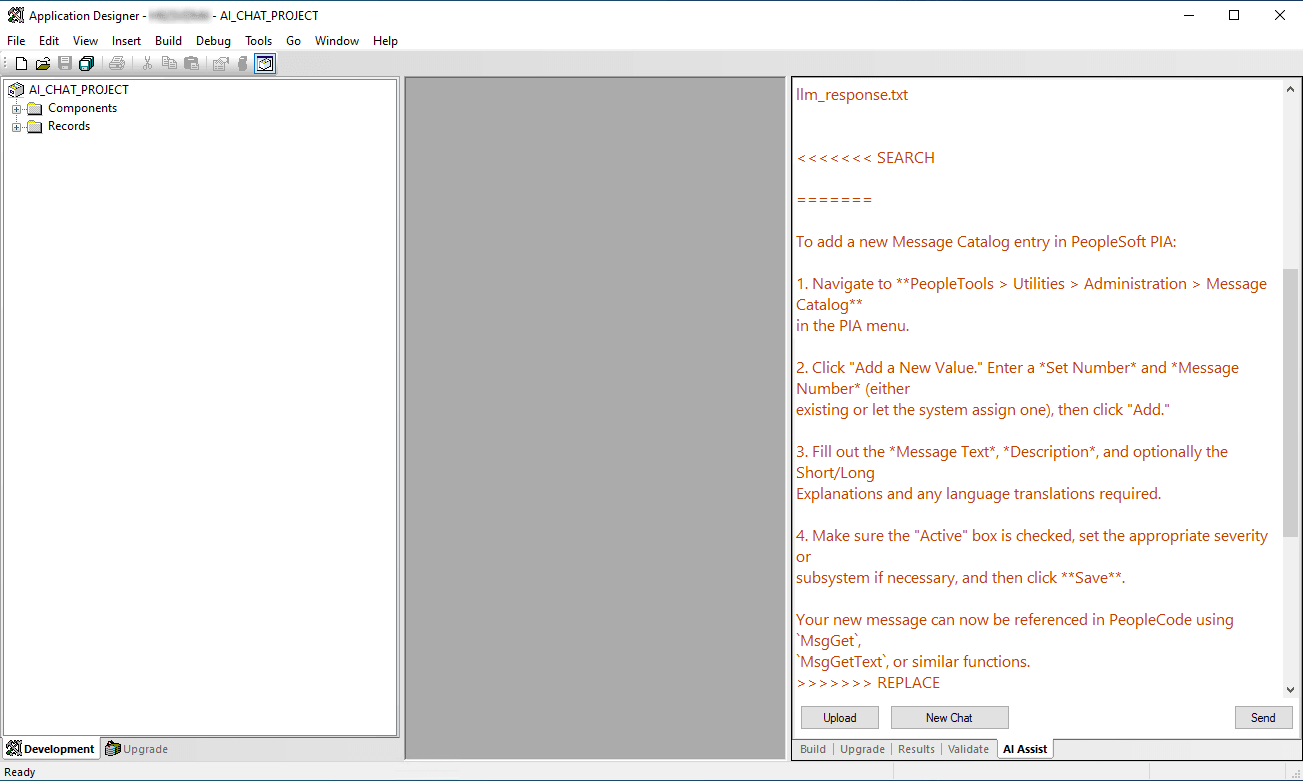Click the Paste clipboard toolbar icon
This screenshot has height=781, width=1303.
191,64
